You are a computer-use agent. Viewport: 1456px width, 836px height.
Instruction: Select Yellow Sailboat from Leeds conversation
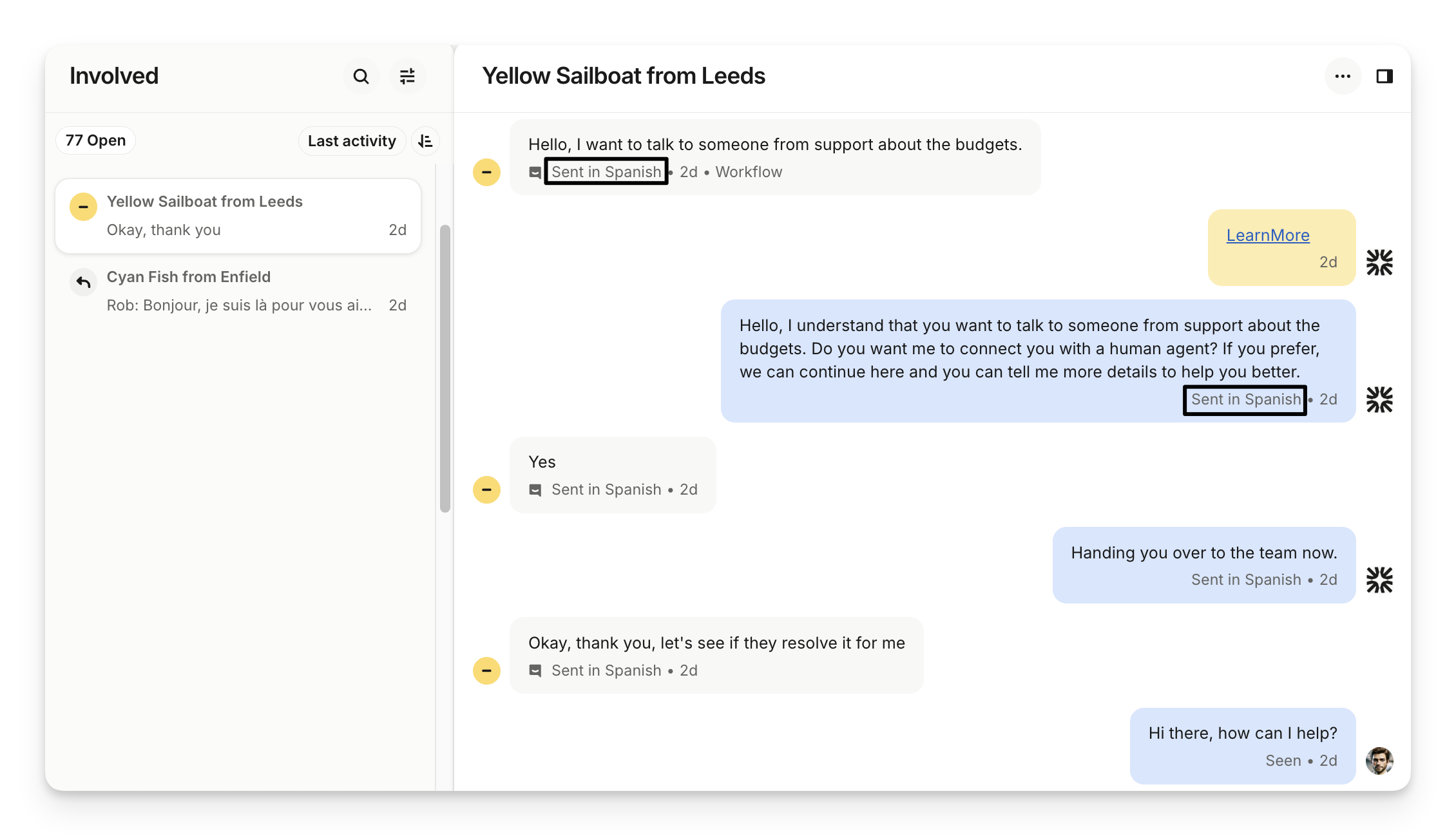[238, 216]
